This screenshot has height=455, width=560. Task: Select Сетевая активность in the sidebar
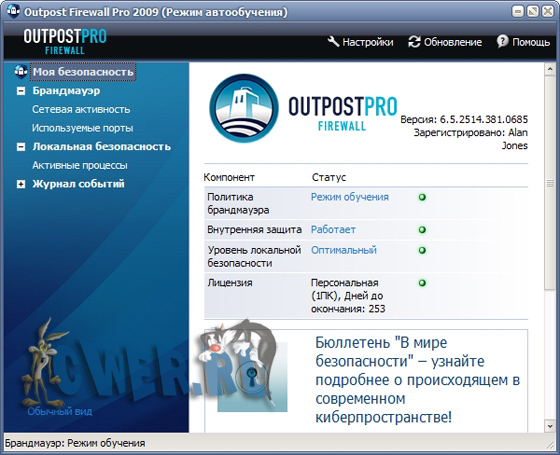(81, 109)
